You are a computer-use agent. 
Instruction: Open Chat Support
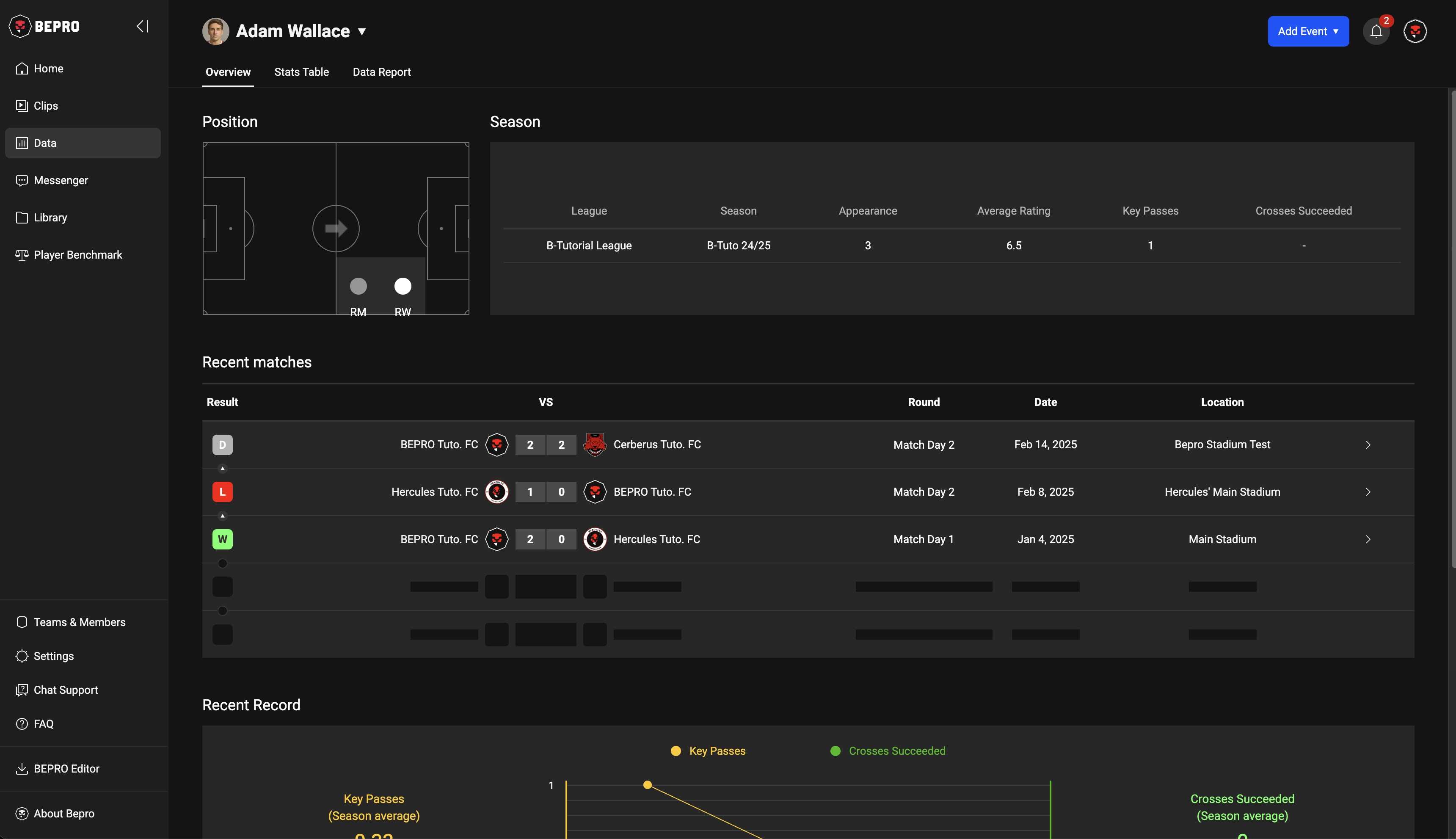click(x=66, y=690)
